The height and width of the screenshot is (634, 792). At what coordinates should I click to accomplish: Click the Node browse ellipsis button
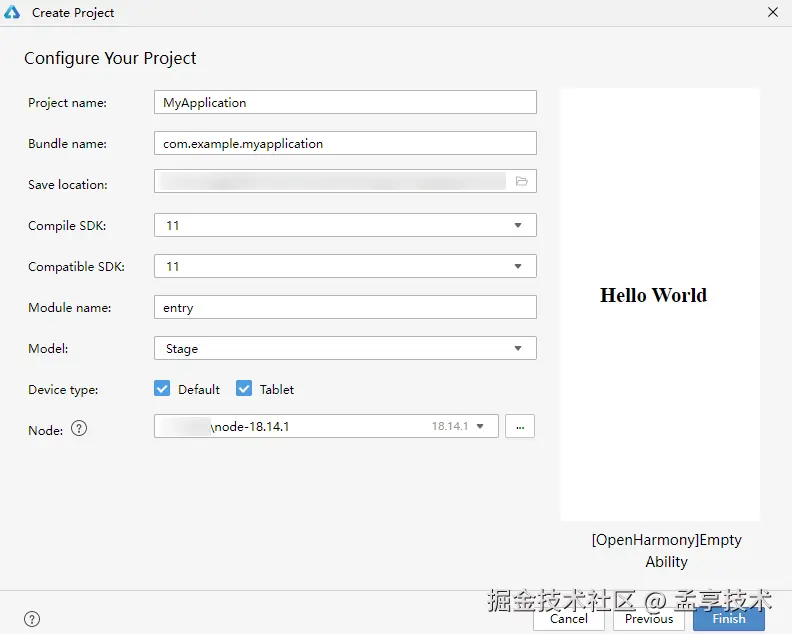[520, 426]
